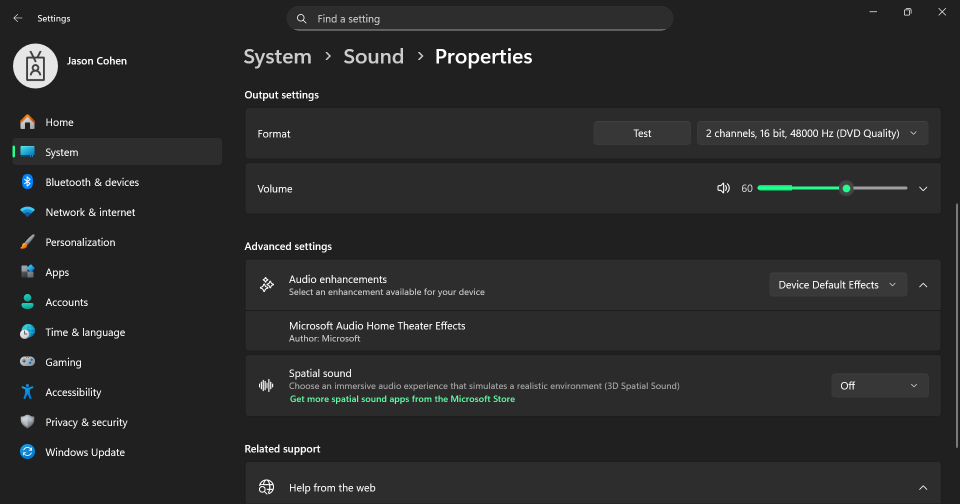Click the Sound breadcrumb
Viewport: 960px width, 504px height.
pos(373,57)
